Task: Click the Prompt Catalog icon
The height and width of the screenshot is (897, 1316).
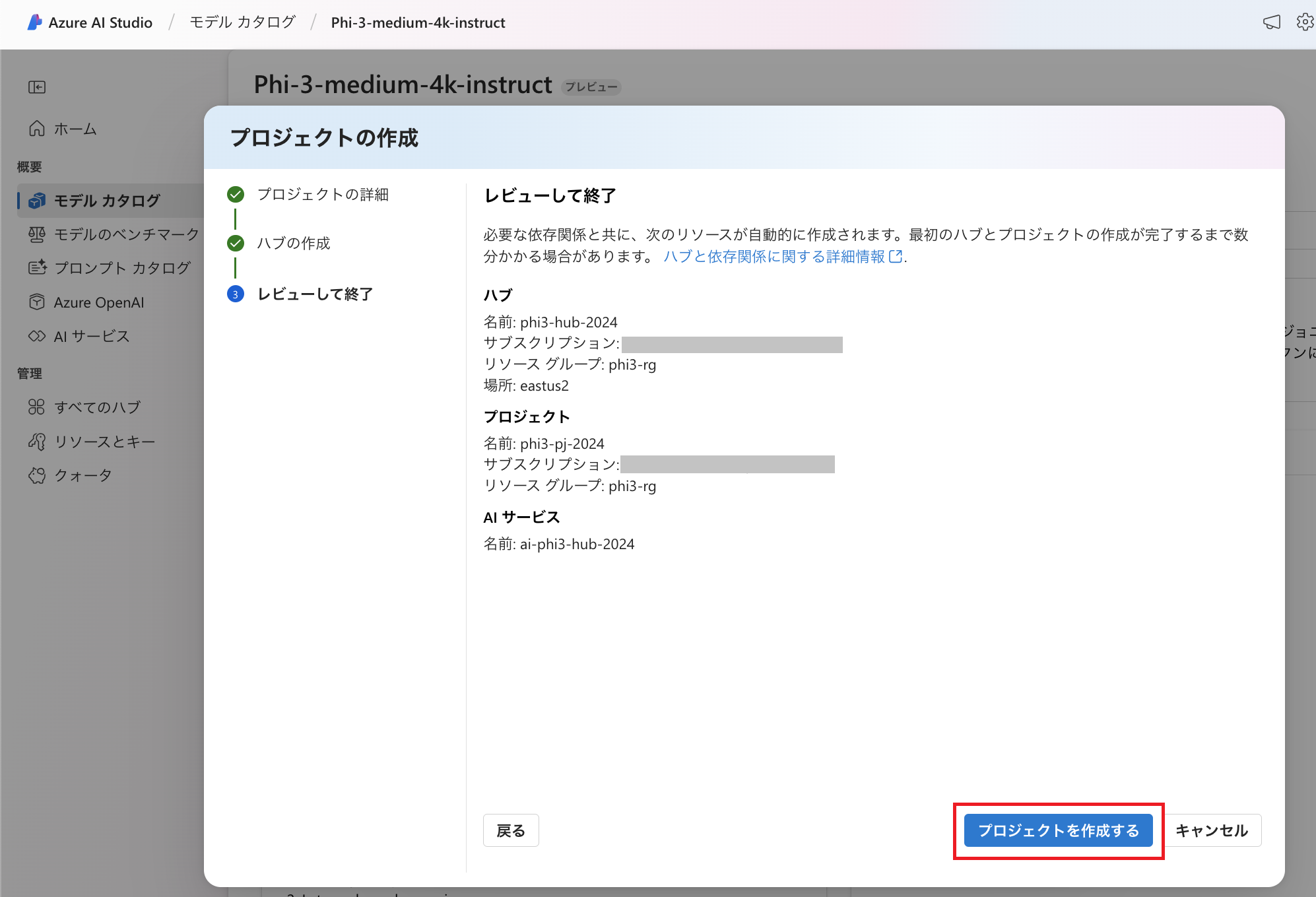Action: pos(38,267)
